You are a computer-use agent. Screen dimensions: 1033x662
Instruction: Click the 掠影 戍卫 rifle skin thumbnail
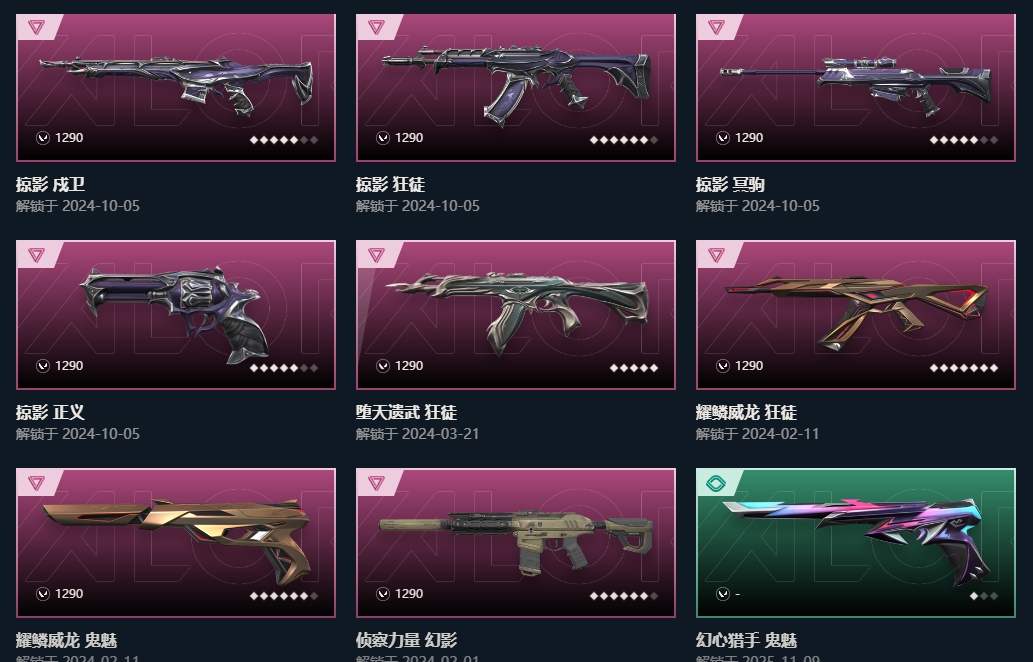point(176,82)
